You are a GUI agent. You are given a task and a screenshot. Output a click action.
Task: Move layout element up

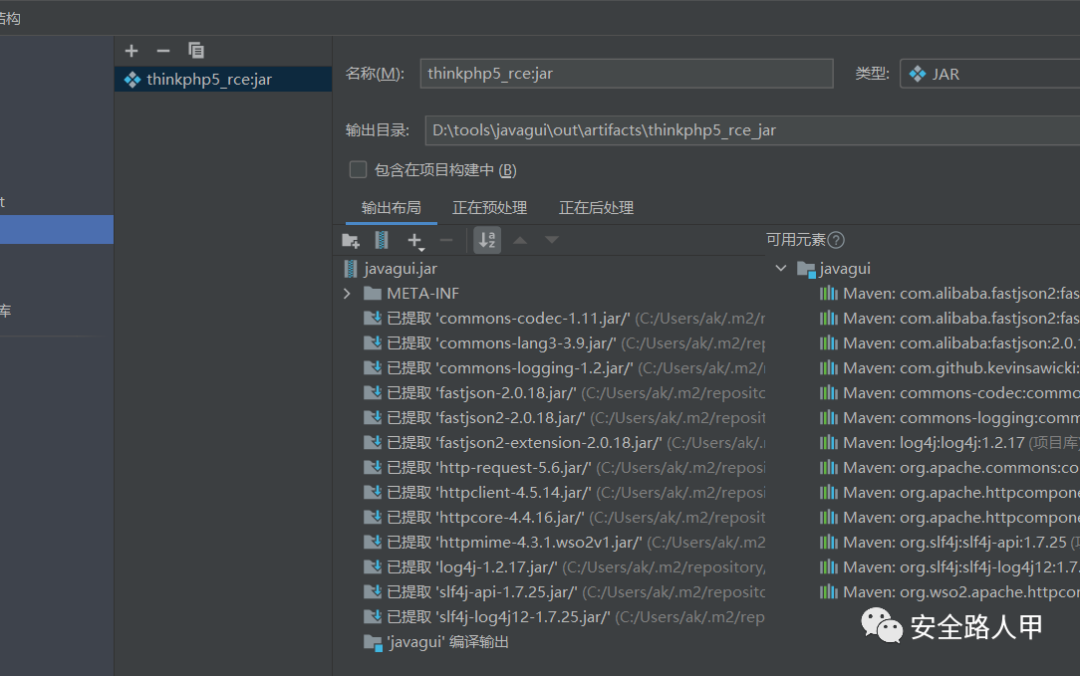pos(520,240)
